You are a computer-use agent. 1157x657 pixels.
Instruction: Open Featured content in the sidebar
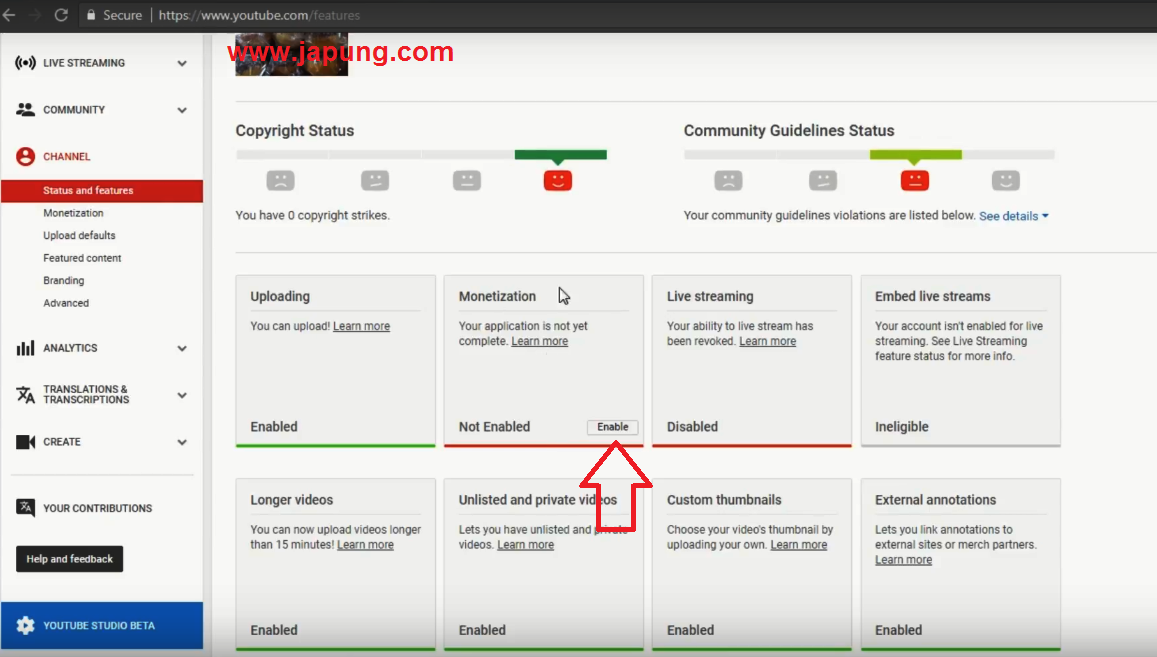click(x=82, y=258)
